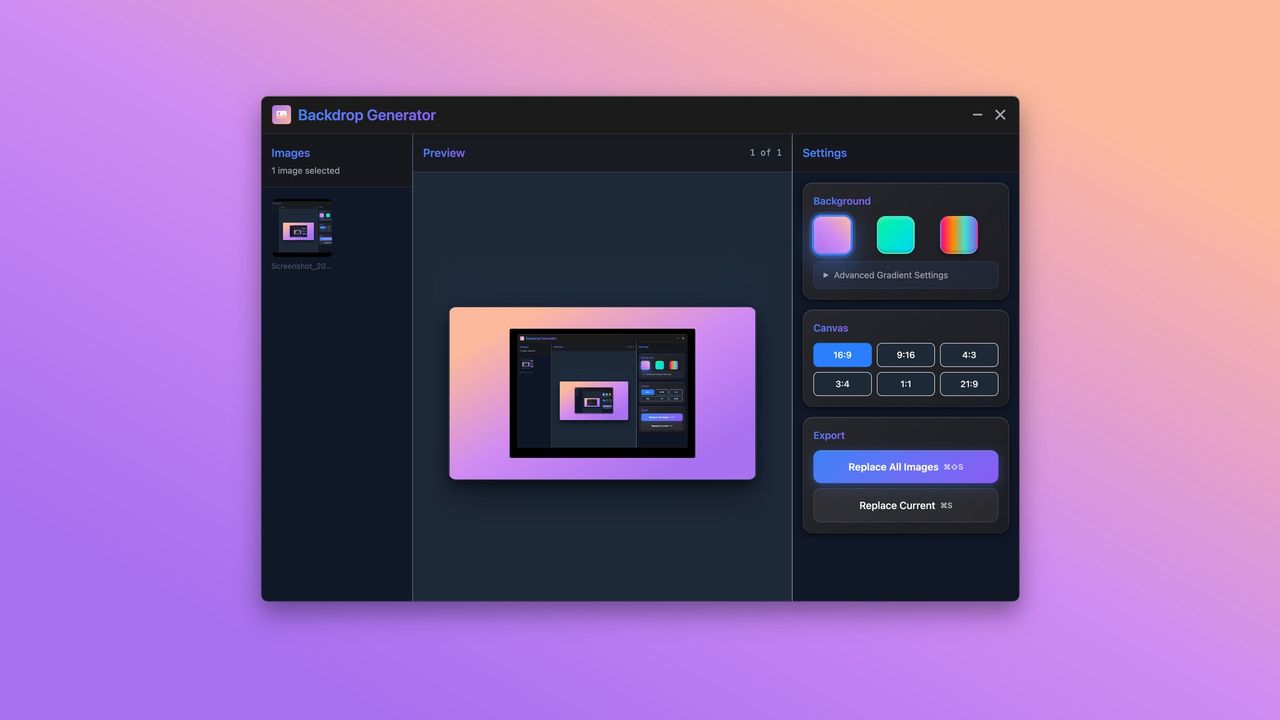
Task: Set canvas ratio to 16:9
Action: [x=842, y=355]
